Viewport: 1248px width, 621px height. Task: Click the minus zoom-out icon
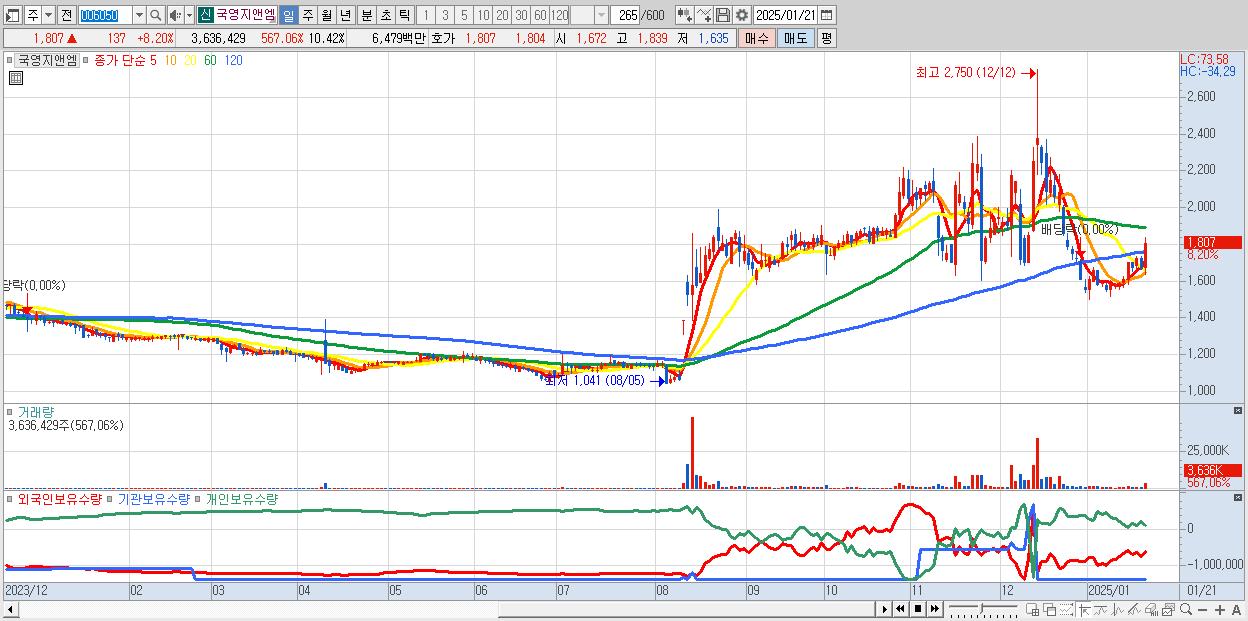pos(1202,610)
